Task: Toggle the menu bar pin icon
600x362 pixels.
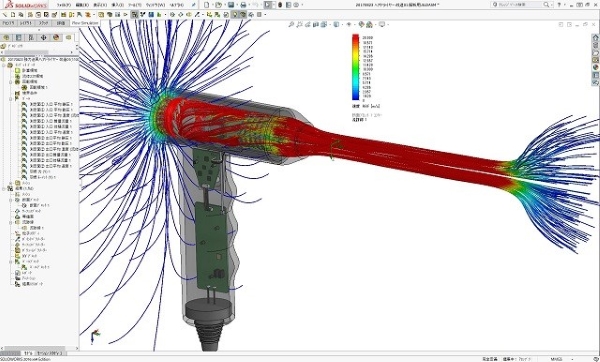Action: [194, 5]
